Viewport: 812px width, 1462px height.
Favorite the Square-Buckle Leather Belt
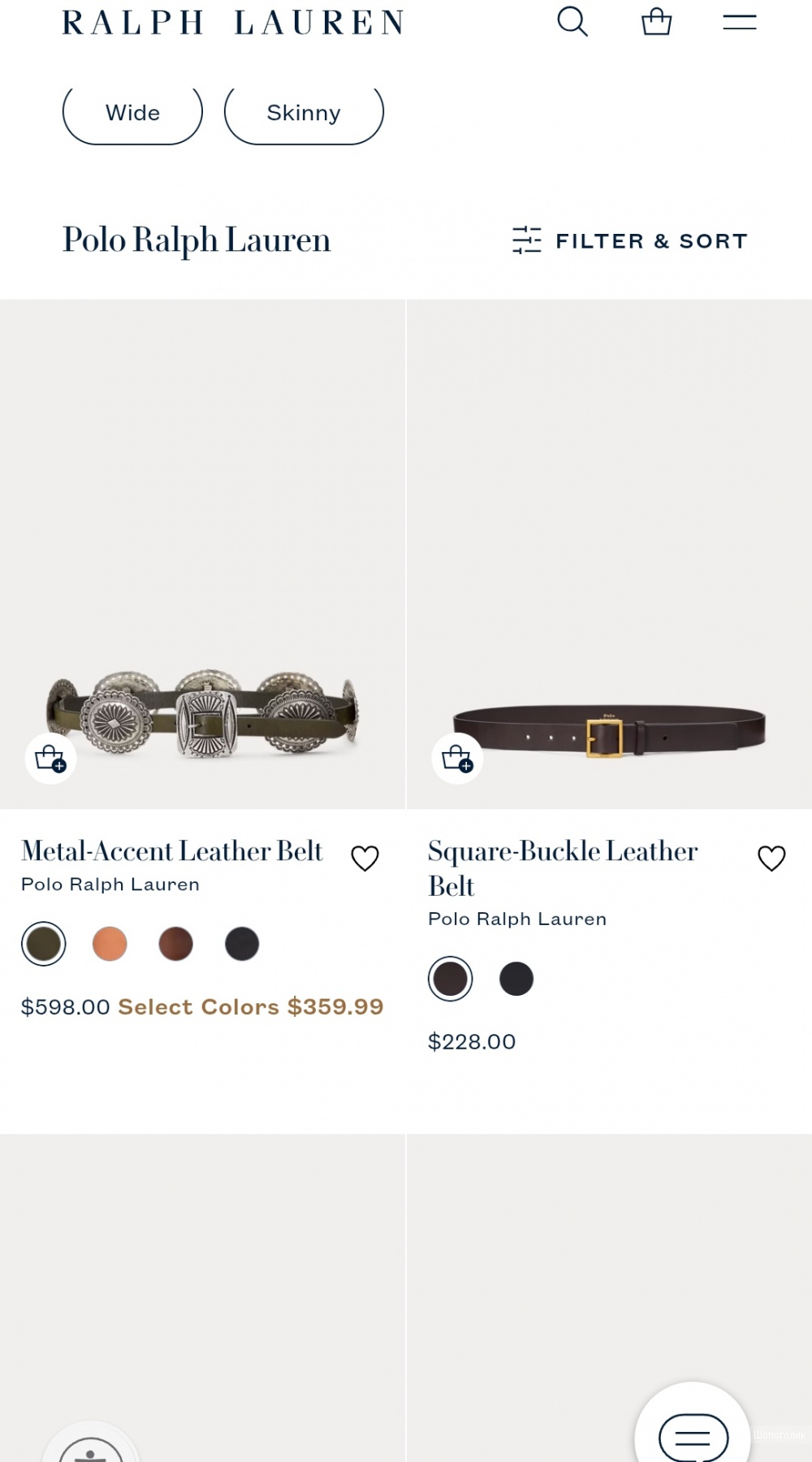pos(771,858)
